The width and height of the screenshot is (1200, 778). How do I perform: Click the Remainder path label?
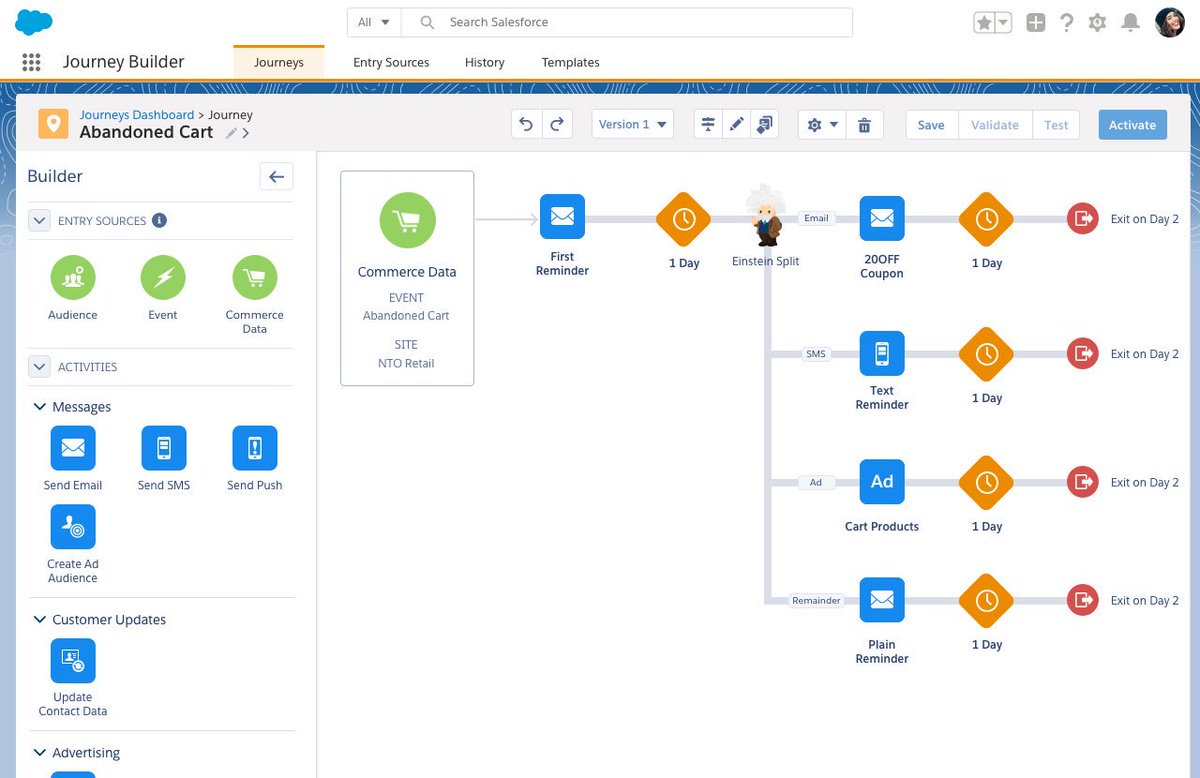(x=816, y=601)
